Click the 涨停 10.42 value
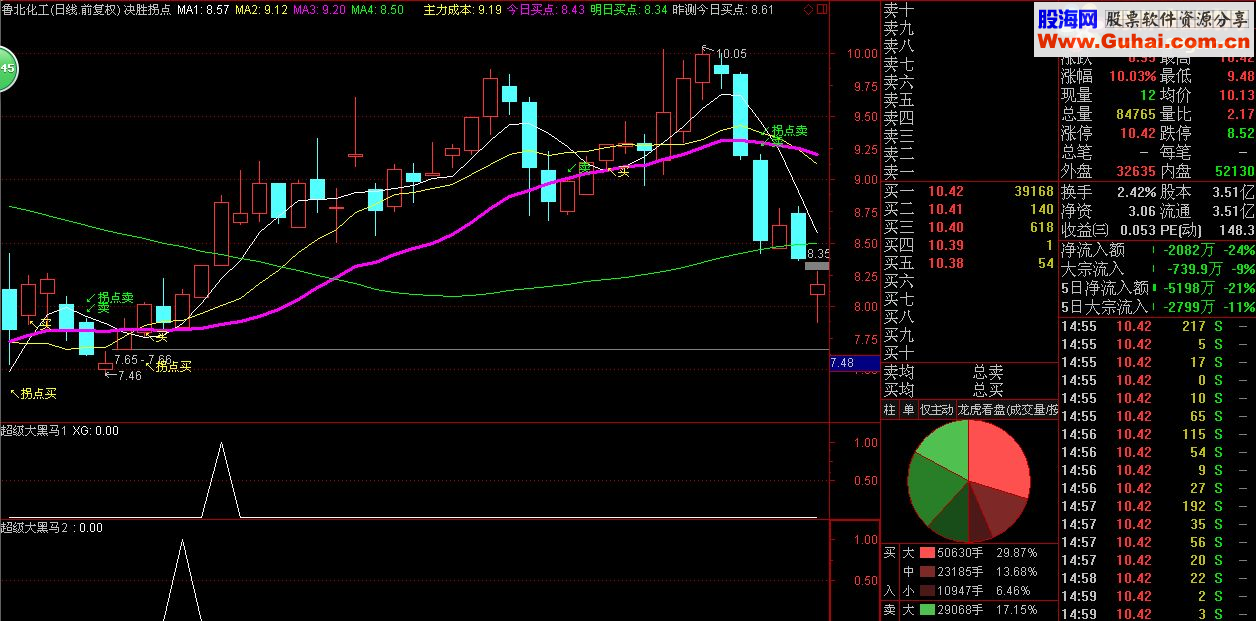This screenshot has width=1256, height=621. 1138,134
